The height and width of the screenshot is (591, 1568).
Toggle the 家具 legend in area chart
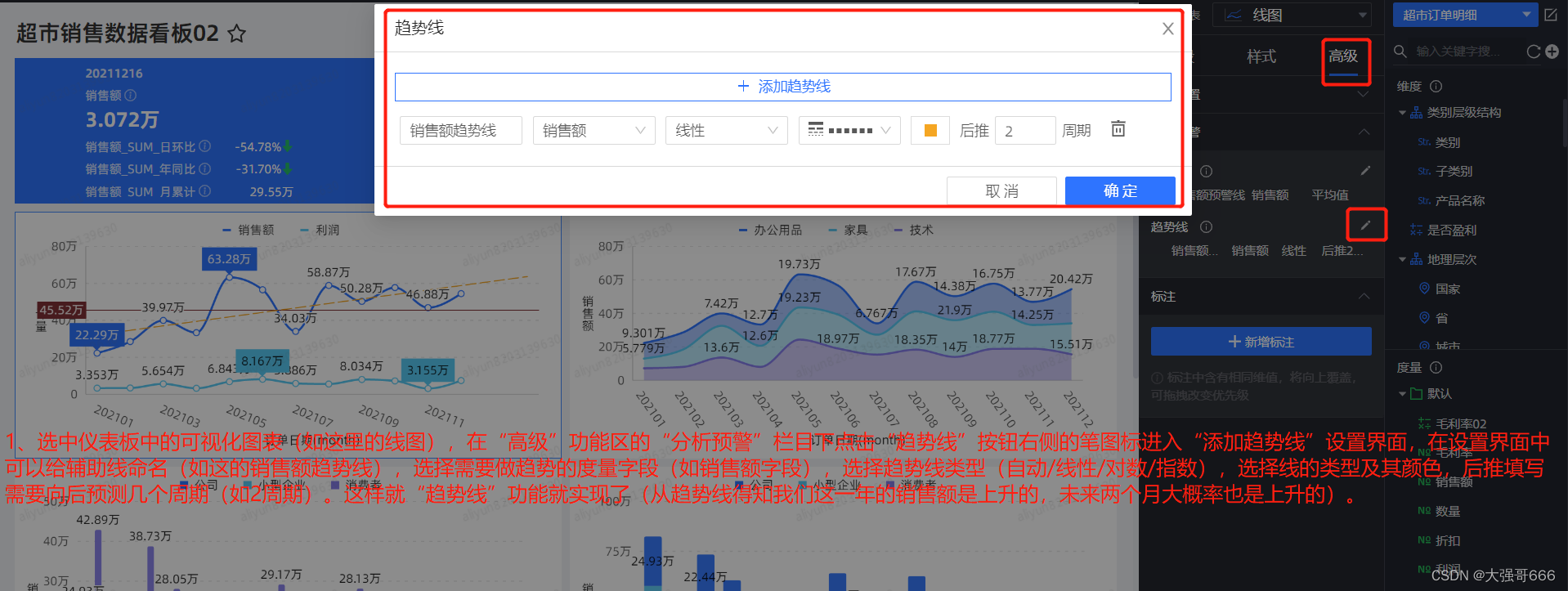[849, 231]
